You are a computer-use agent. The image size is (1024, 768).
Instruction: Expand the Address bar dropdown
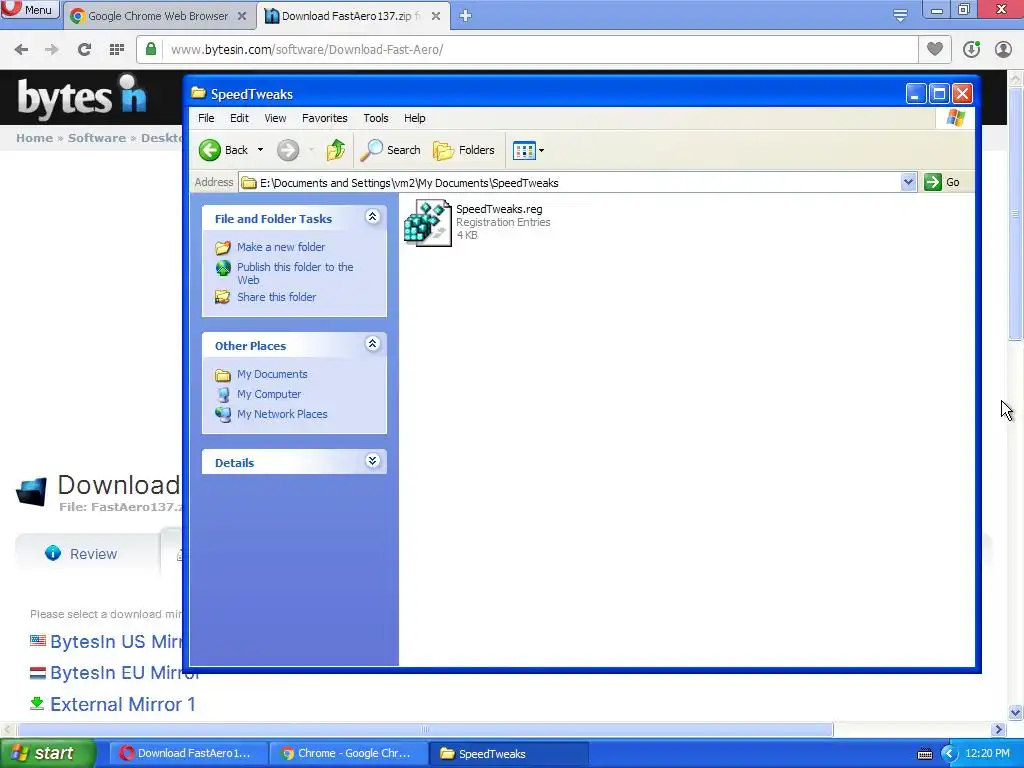pos(908,182)
